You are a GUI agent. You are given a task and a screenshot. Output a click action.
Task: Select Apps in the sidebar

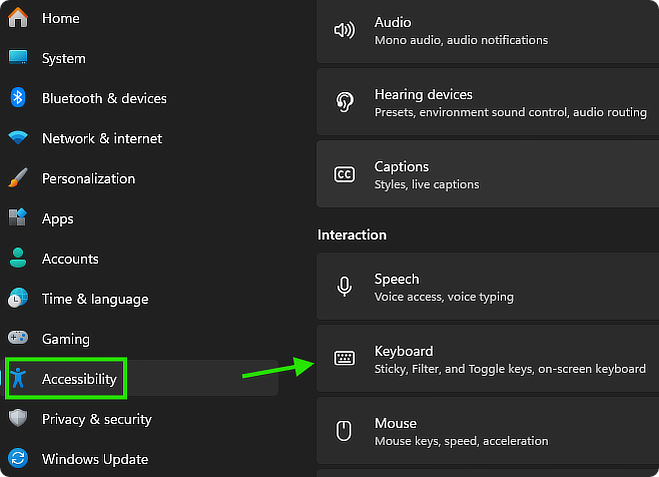point(141,219)
